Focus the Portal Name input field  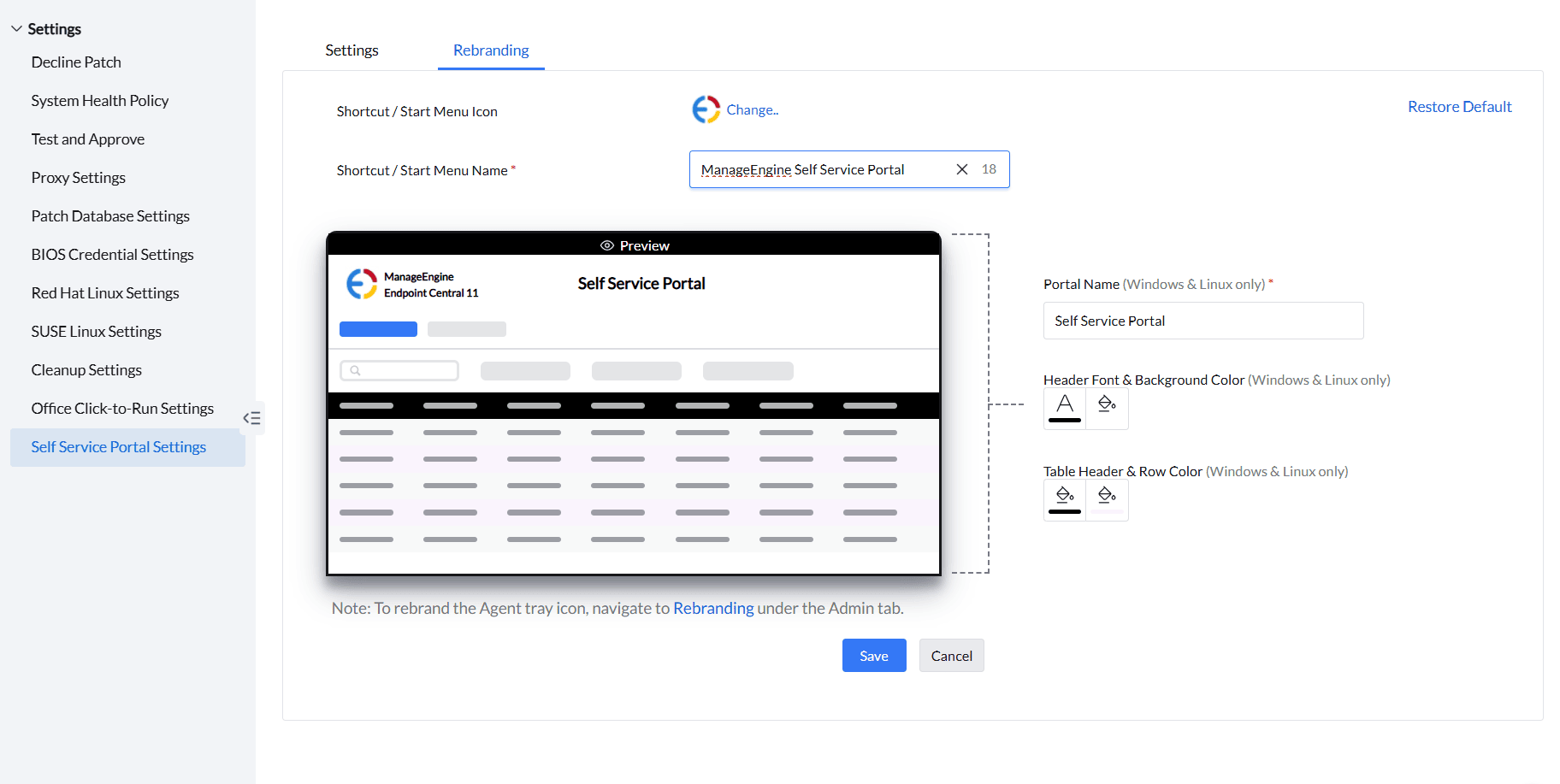coord(1203,321)
